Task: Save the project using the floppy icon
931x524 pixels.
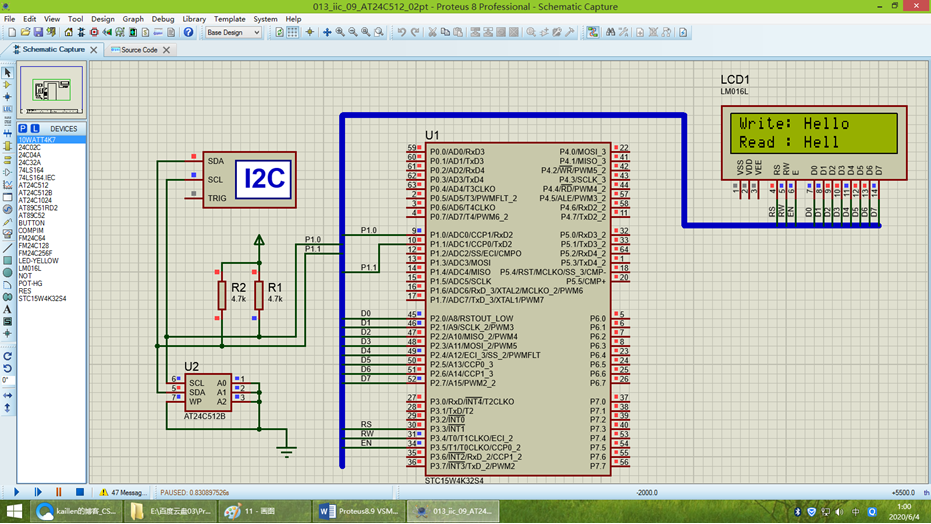Action: point(38,33)
